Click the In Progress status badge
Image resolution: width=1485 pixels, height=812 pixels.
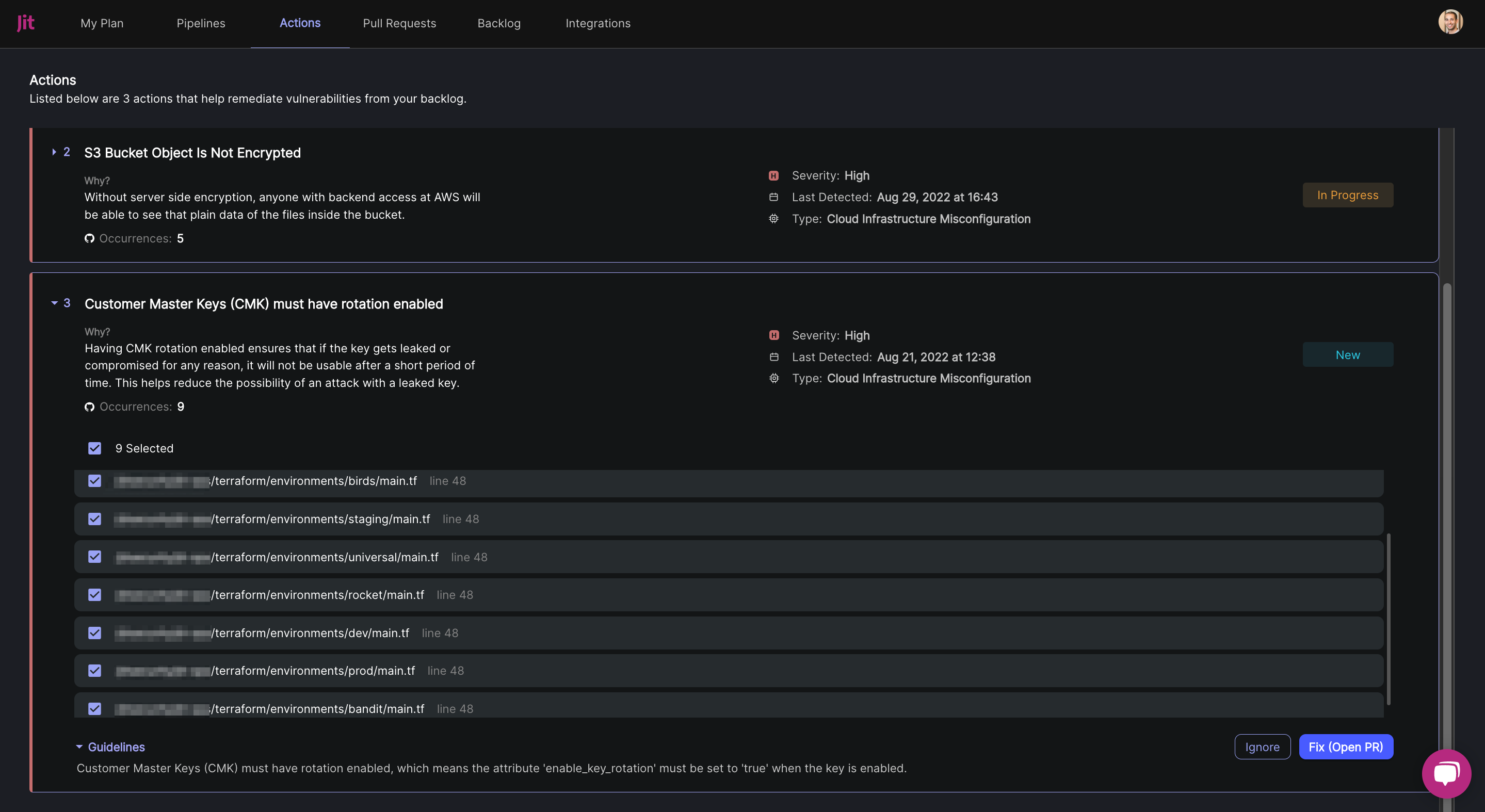pyautogui.click(x=1347, y=196)
